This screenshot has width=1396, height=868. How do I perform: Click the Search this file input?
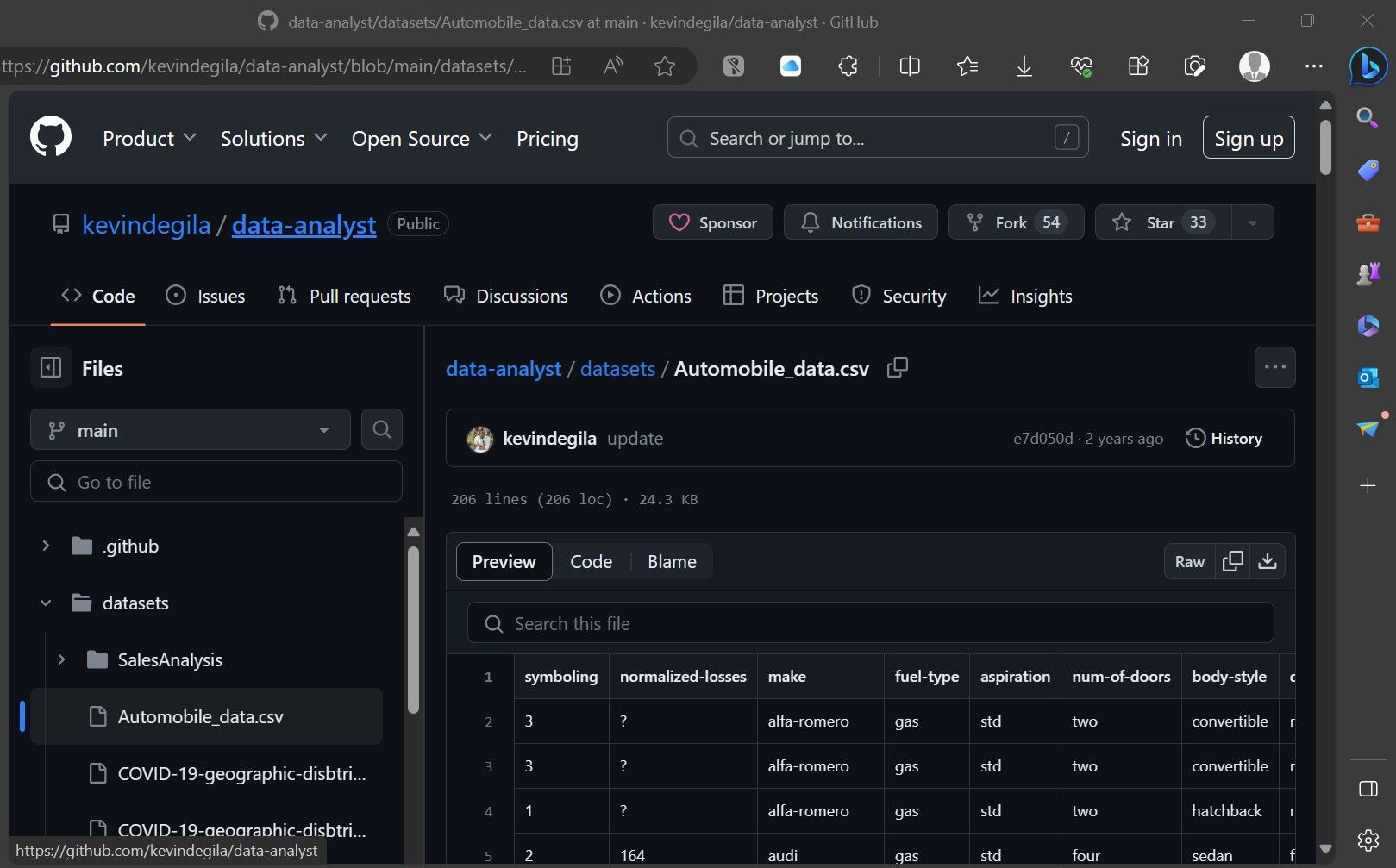tap(870, 622)
